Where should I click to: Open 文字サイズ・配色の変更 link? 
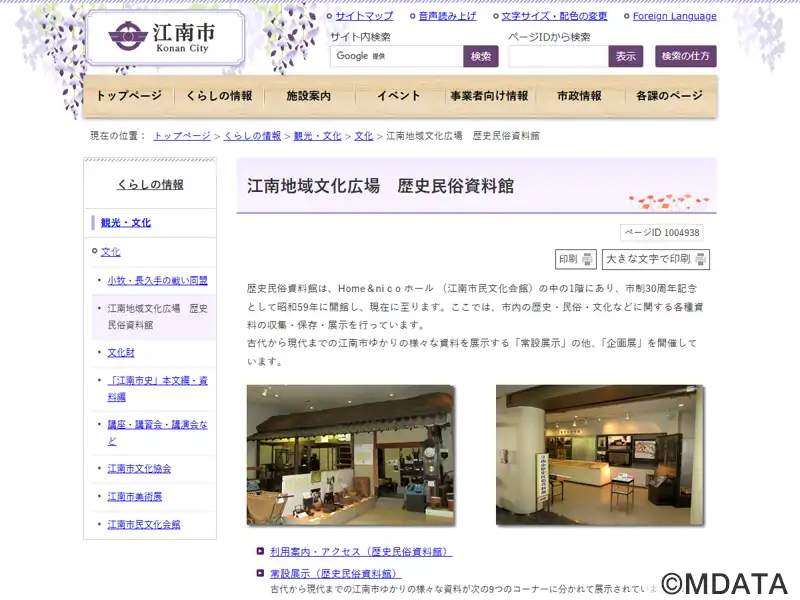coord(554,16)
